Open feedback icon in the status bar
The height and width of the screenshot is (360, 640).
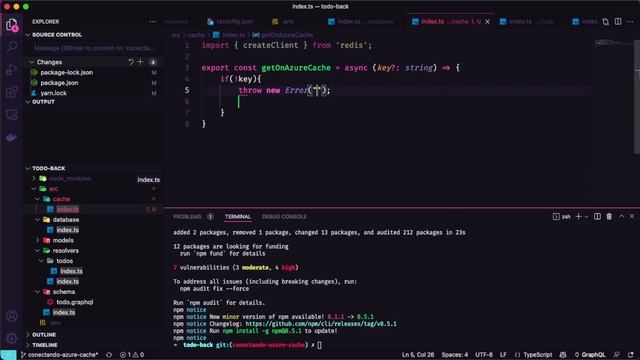tap(616, 355)
